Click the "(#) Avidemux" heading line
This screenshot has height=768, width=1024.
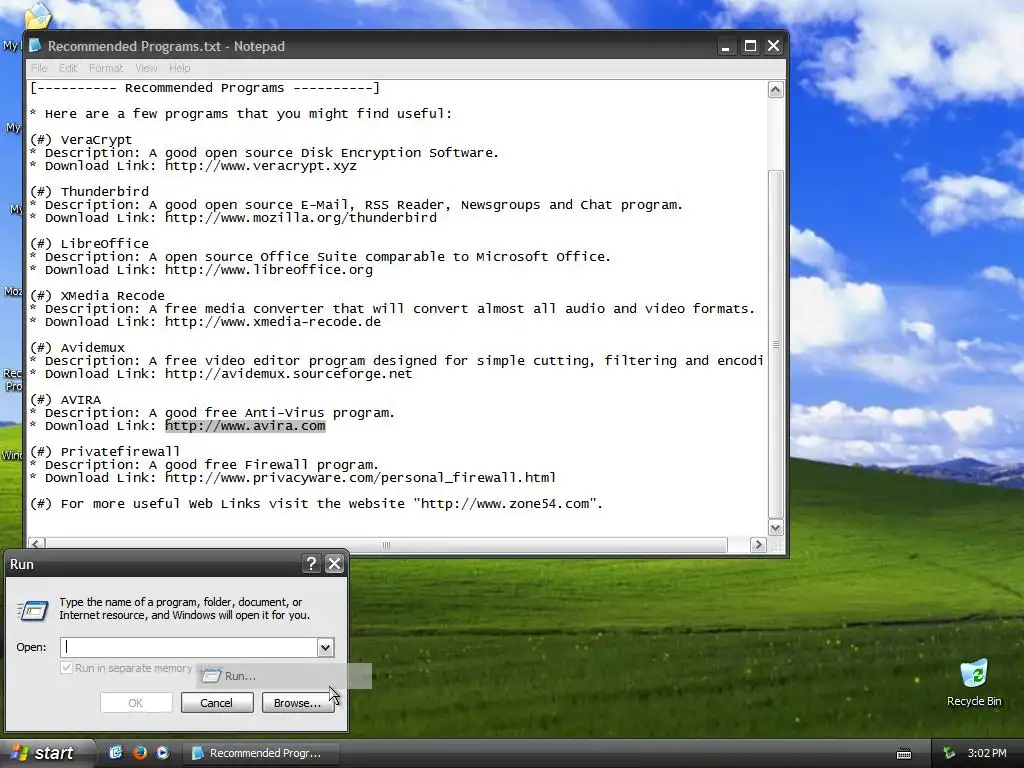[x=77, y=347]
